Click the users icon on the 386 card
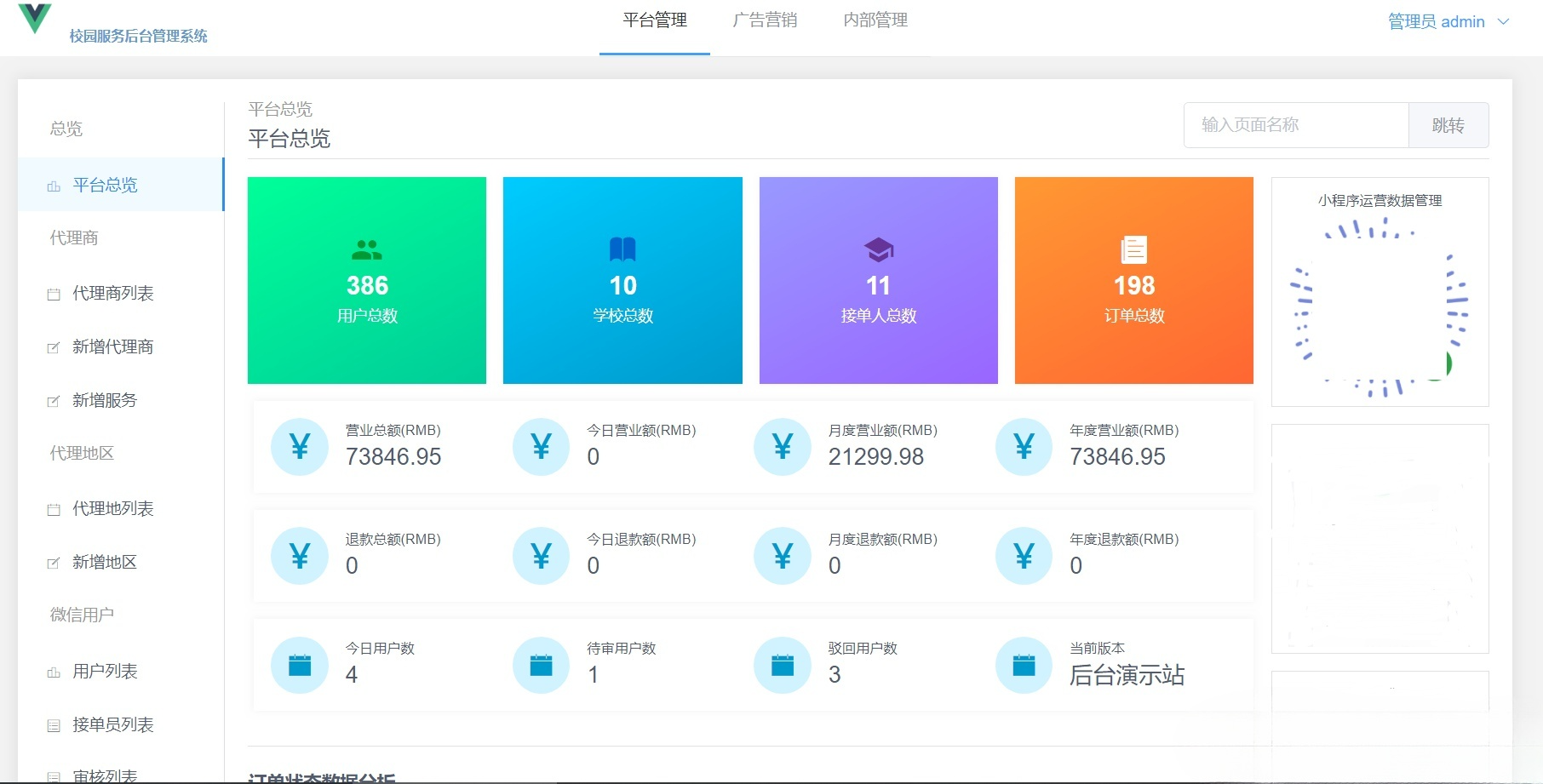The image size is (1543, 784). pyautogui.click(x=366, y=249)
